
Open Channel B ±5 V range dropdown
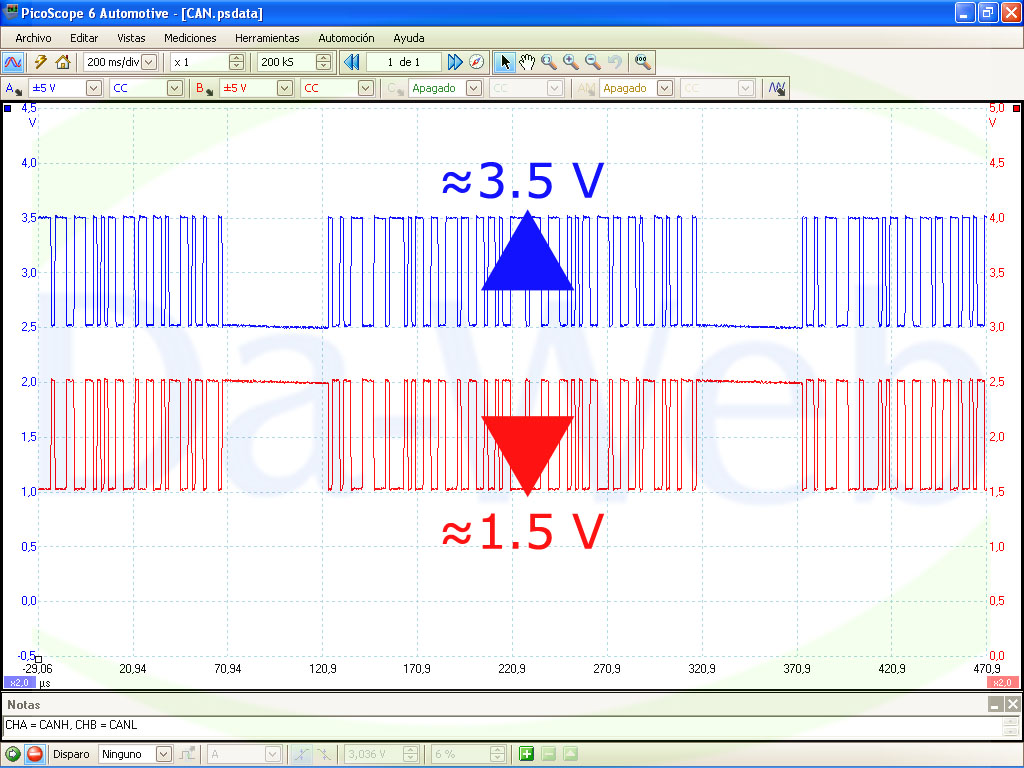point(285,88)
